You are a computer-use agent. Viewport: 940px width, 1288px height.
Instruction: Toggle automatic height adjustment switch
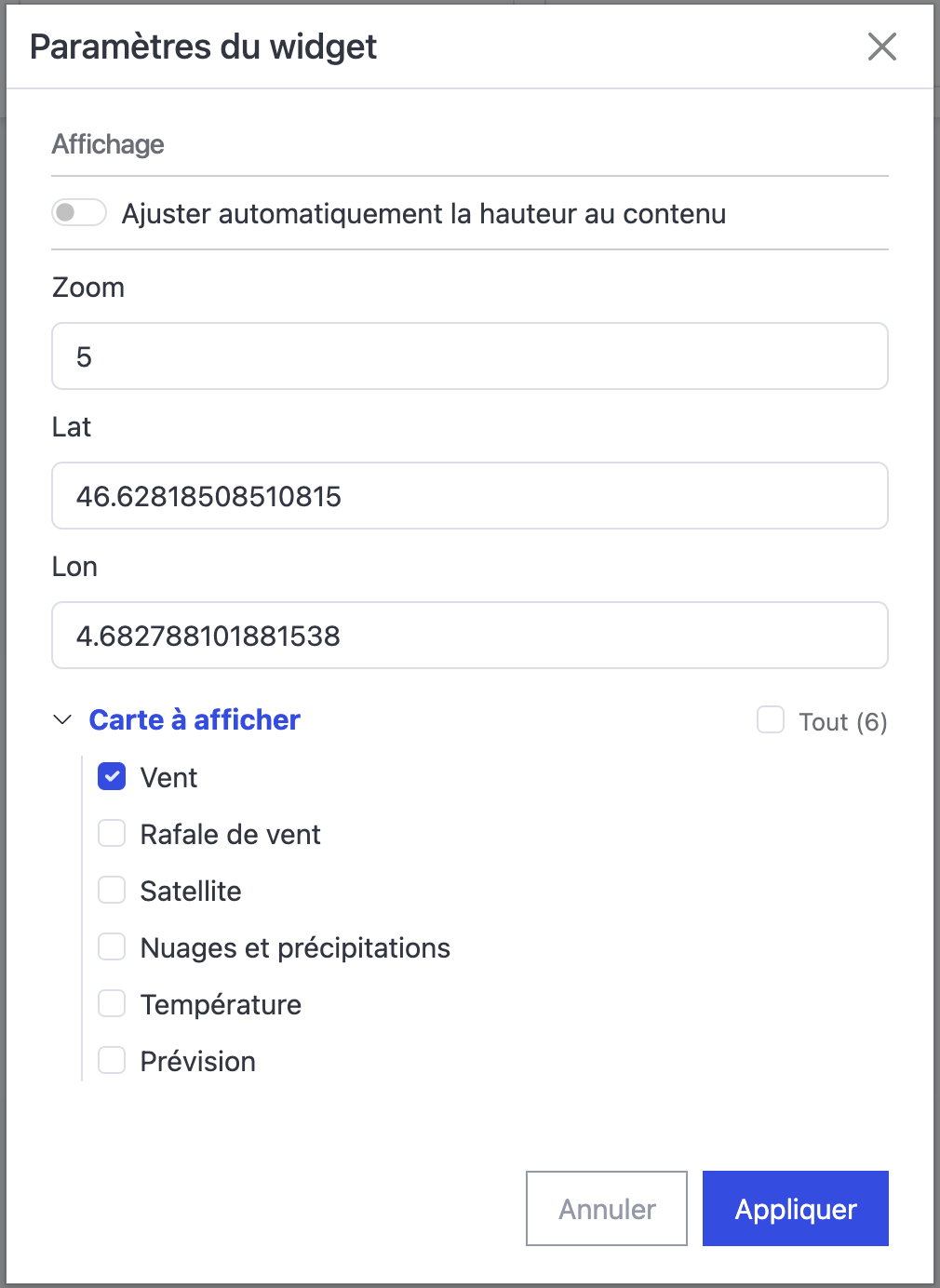pos(79,213)
